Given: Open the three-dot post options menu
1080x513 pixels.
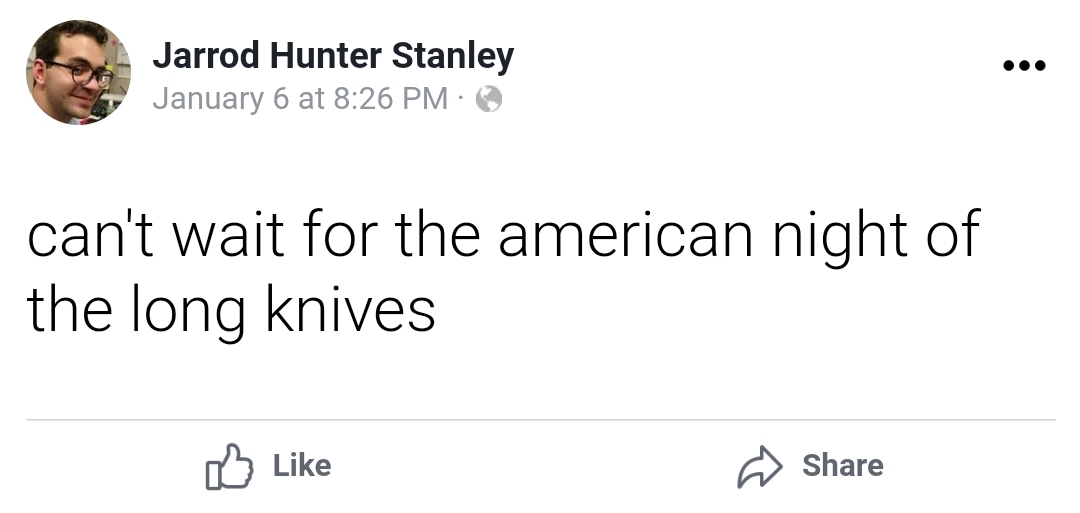Looking at the screenshot, I should pos(1024,65).
